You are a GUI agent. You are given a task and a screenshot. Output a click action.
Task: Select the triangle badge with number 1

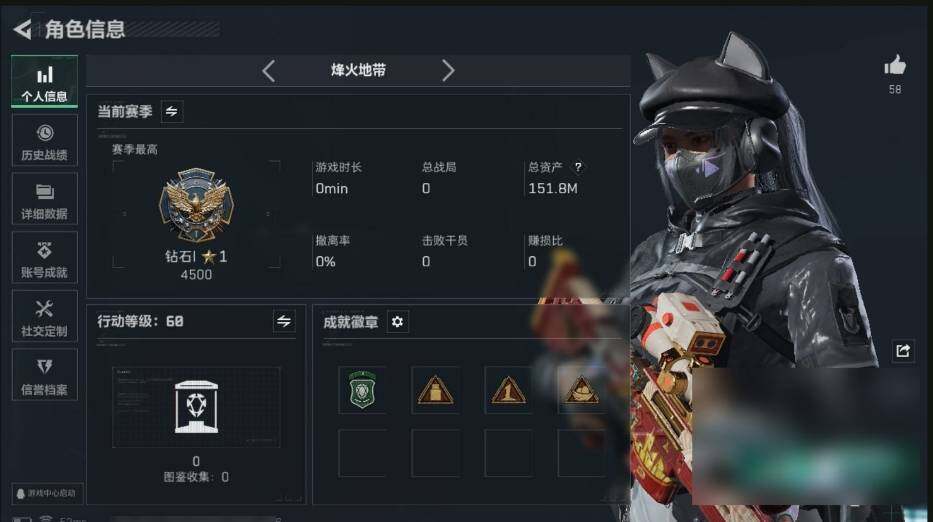(x=508, y=390)
